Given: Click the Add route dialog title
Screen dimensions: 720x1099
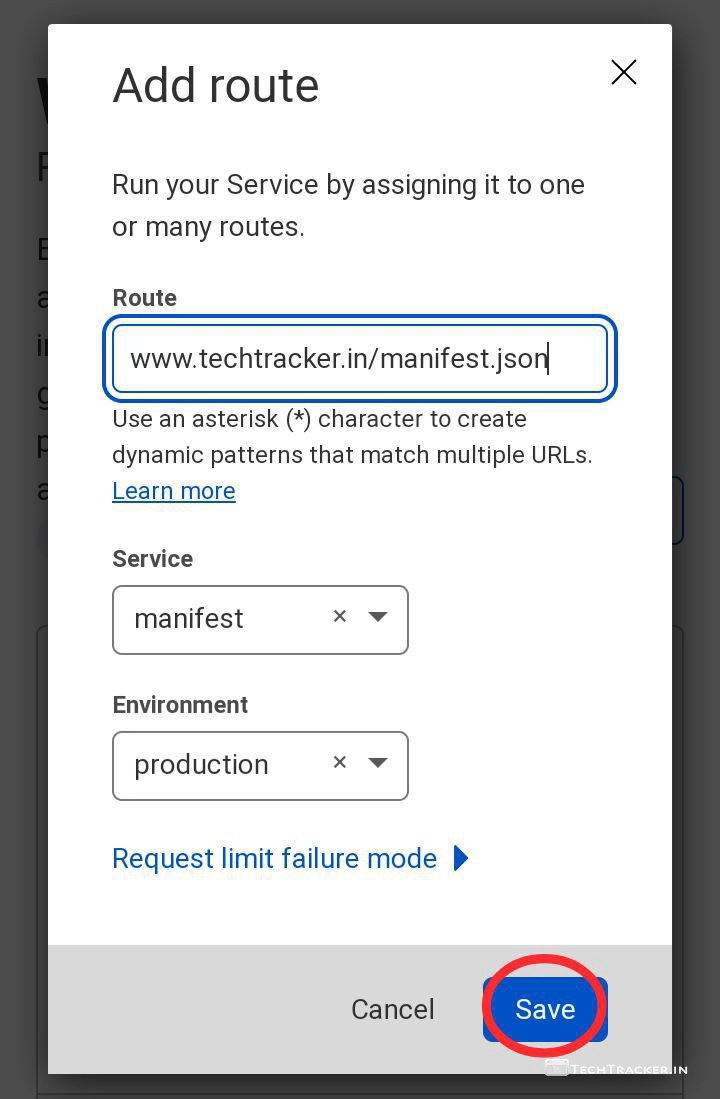Looking at the screenshot, I should click(215, 86).
